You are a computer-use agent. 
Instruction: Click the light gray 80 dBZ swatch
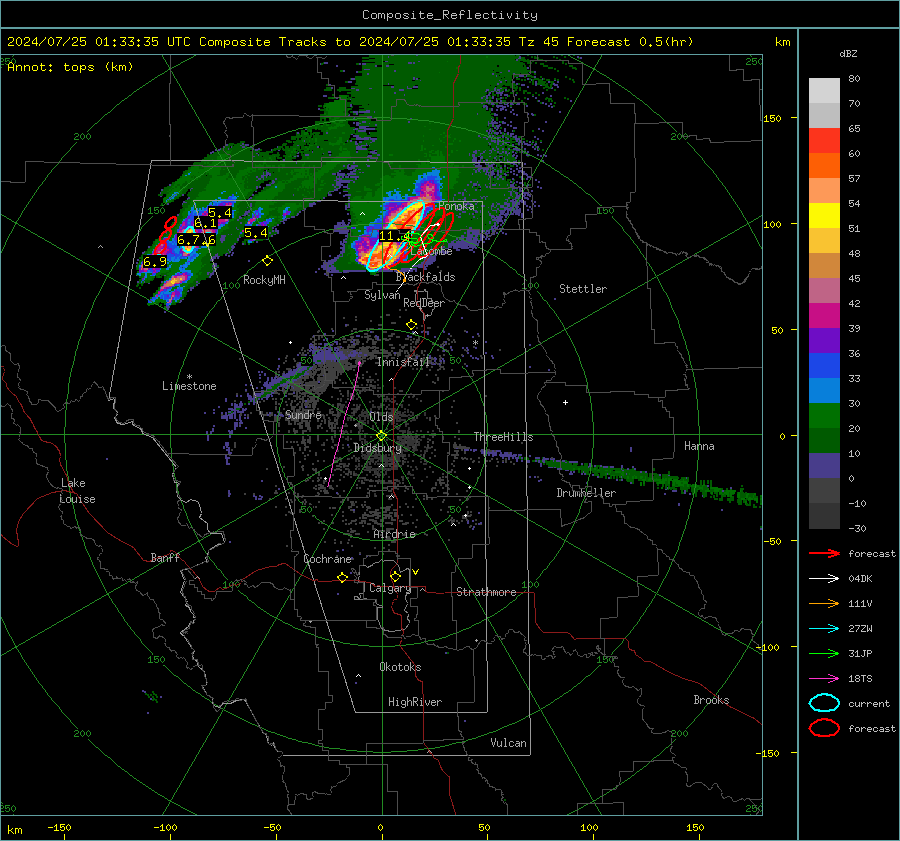[x=824, y=90]
